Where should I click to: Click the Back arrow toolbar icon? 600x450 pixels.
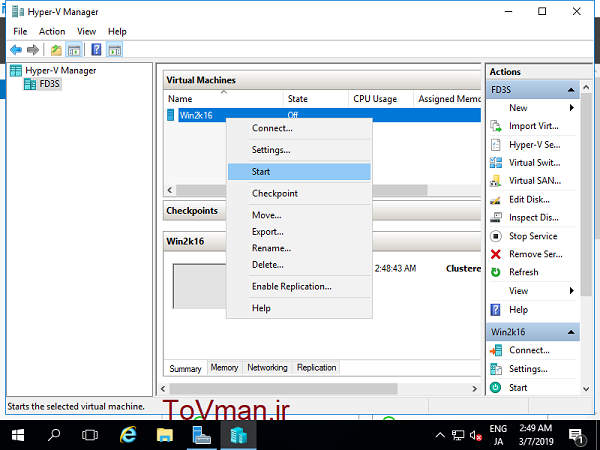point(16,50)
